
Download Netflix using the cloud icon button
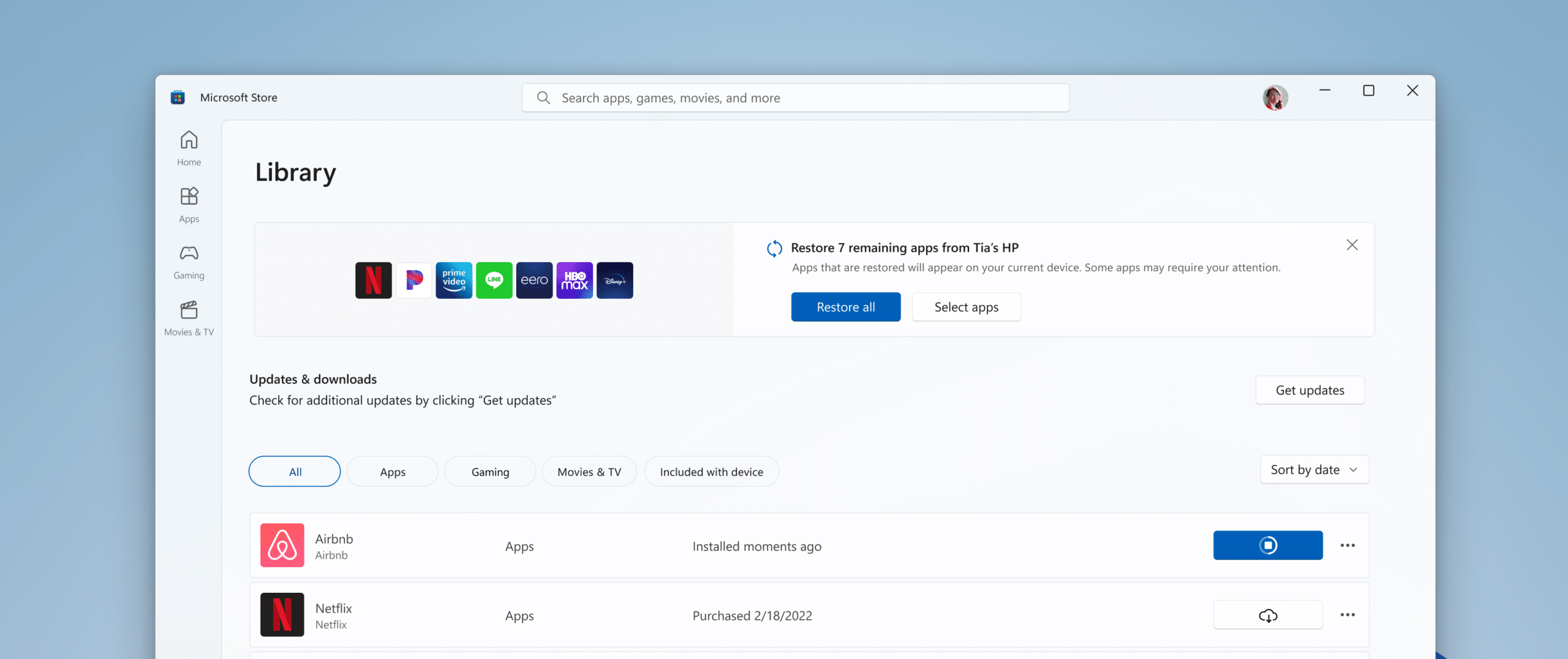pyautogui.click(x=1267, y=615)
